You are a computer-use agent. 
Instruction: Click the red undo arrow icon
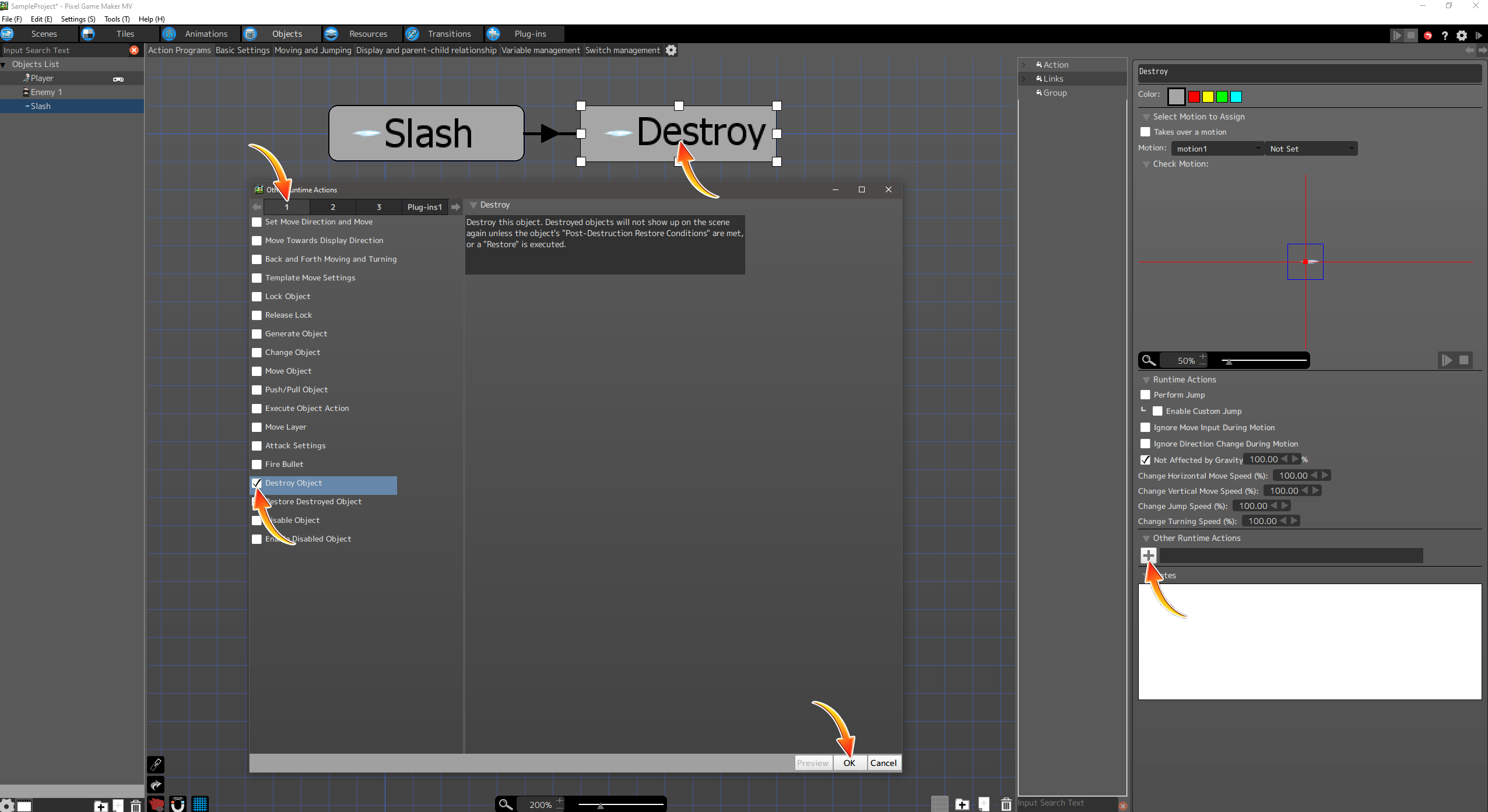click(1427, 36)
